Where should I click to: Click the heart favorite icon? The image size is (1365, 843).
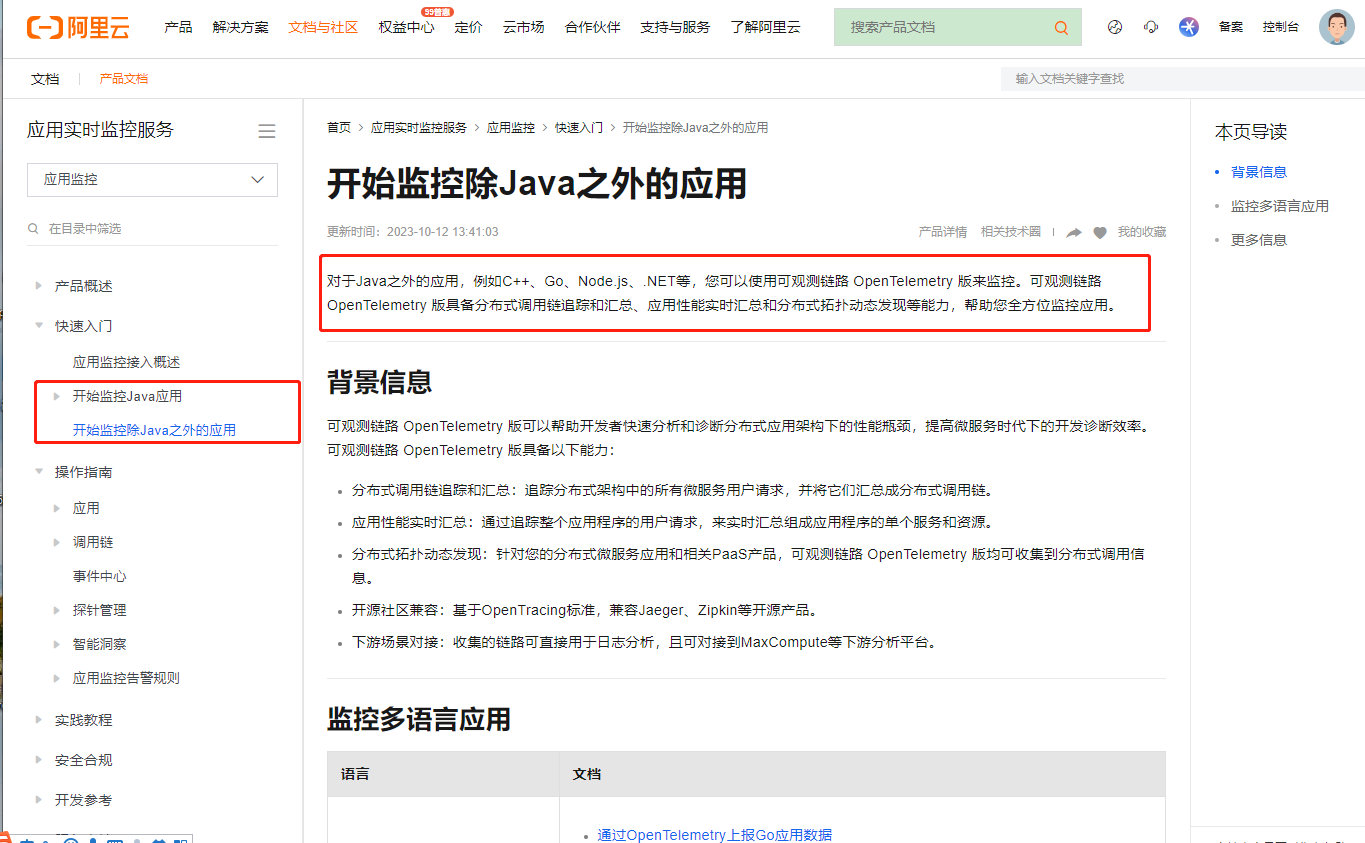point(1100,232)
